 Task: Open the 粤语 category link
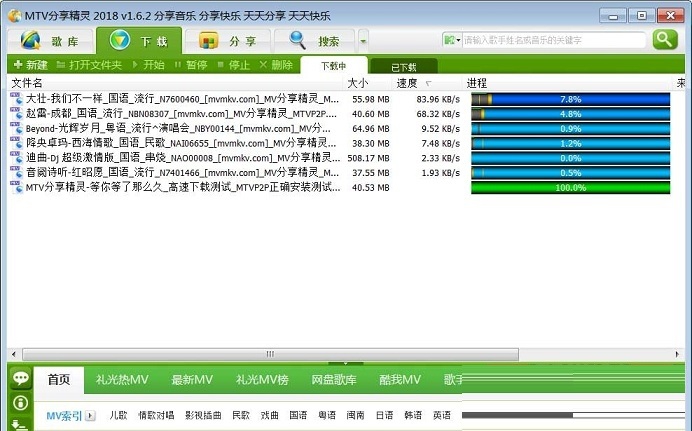[327, 415]
